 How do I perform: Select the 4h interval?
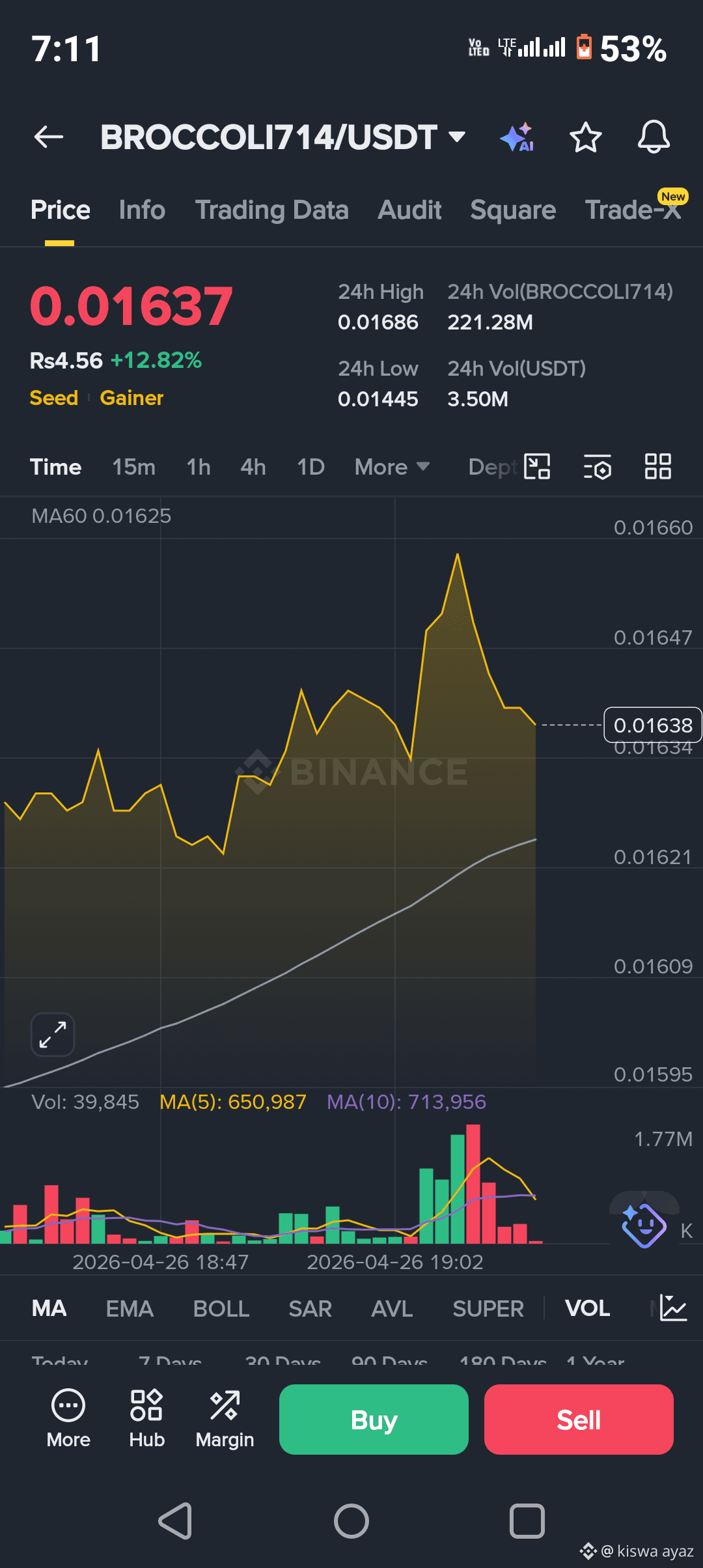tap(253, 467)
